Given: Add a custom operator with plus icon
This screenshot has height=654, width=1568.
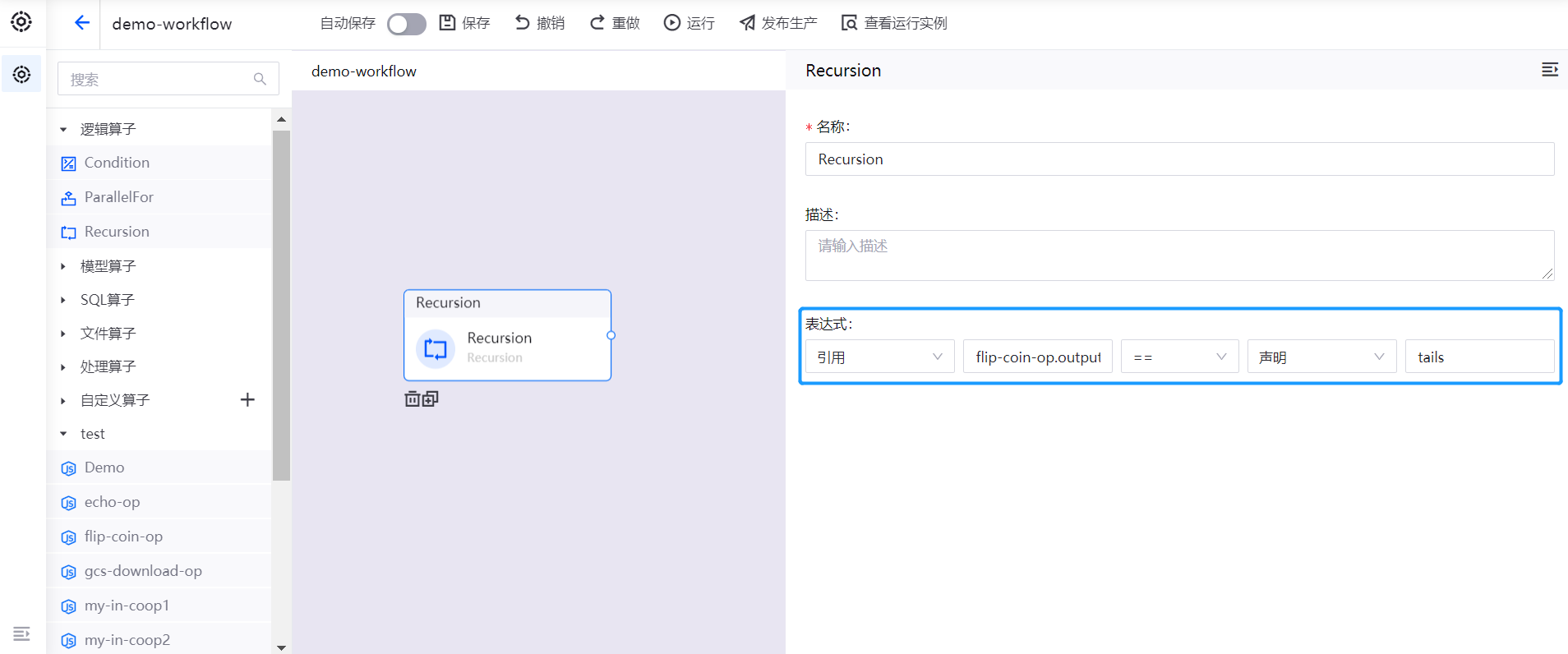Looking at the screenshot, I should [247, 400].
